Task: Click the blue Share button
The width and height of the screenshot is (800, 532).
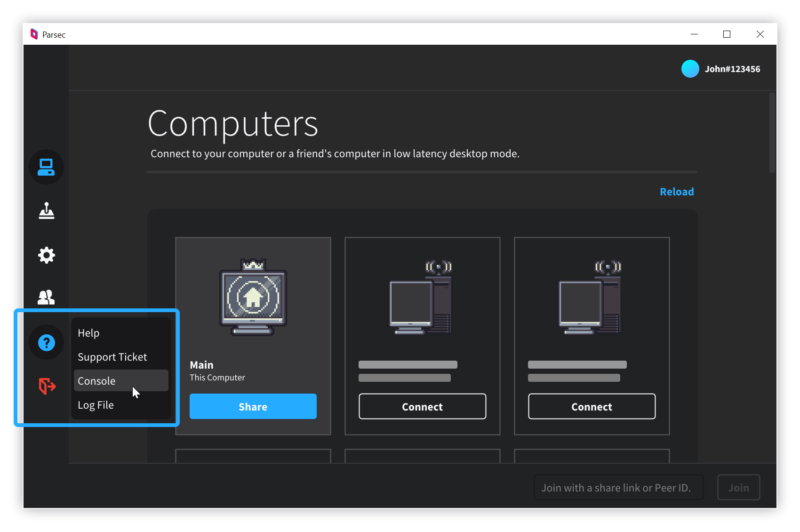Action: point(253,407)
